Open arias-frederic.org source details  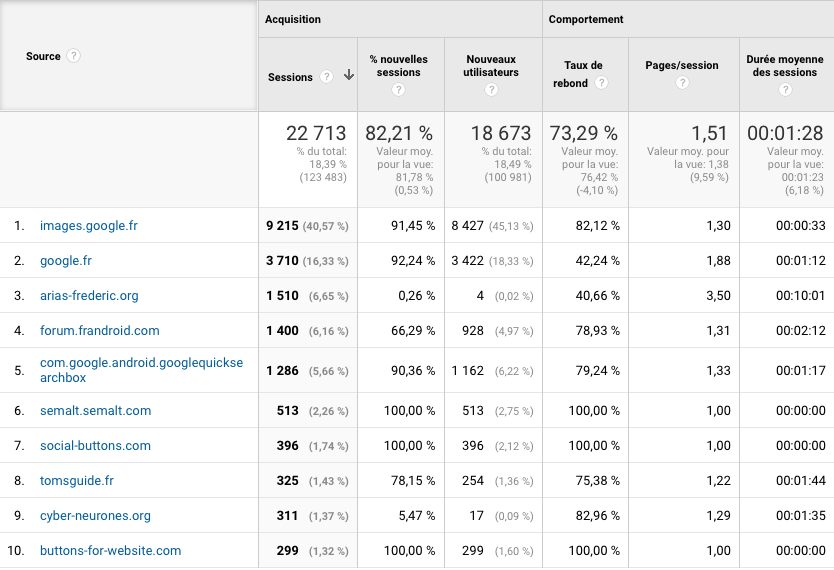(89, 296)
